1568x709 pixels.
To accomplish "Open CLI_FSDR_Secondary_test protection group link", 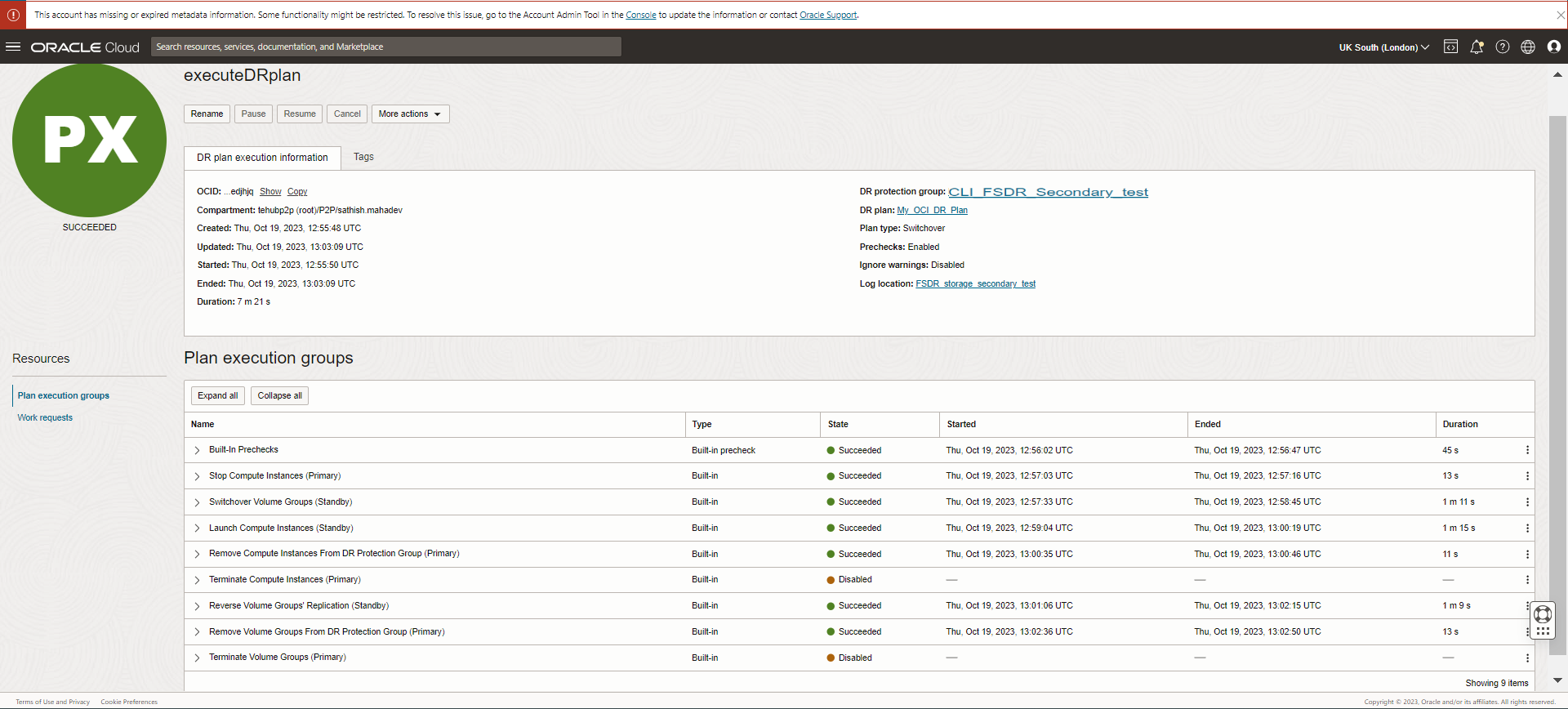I will tap(1049, 192).
